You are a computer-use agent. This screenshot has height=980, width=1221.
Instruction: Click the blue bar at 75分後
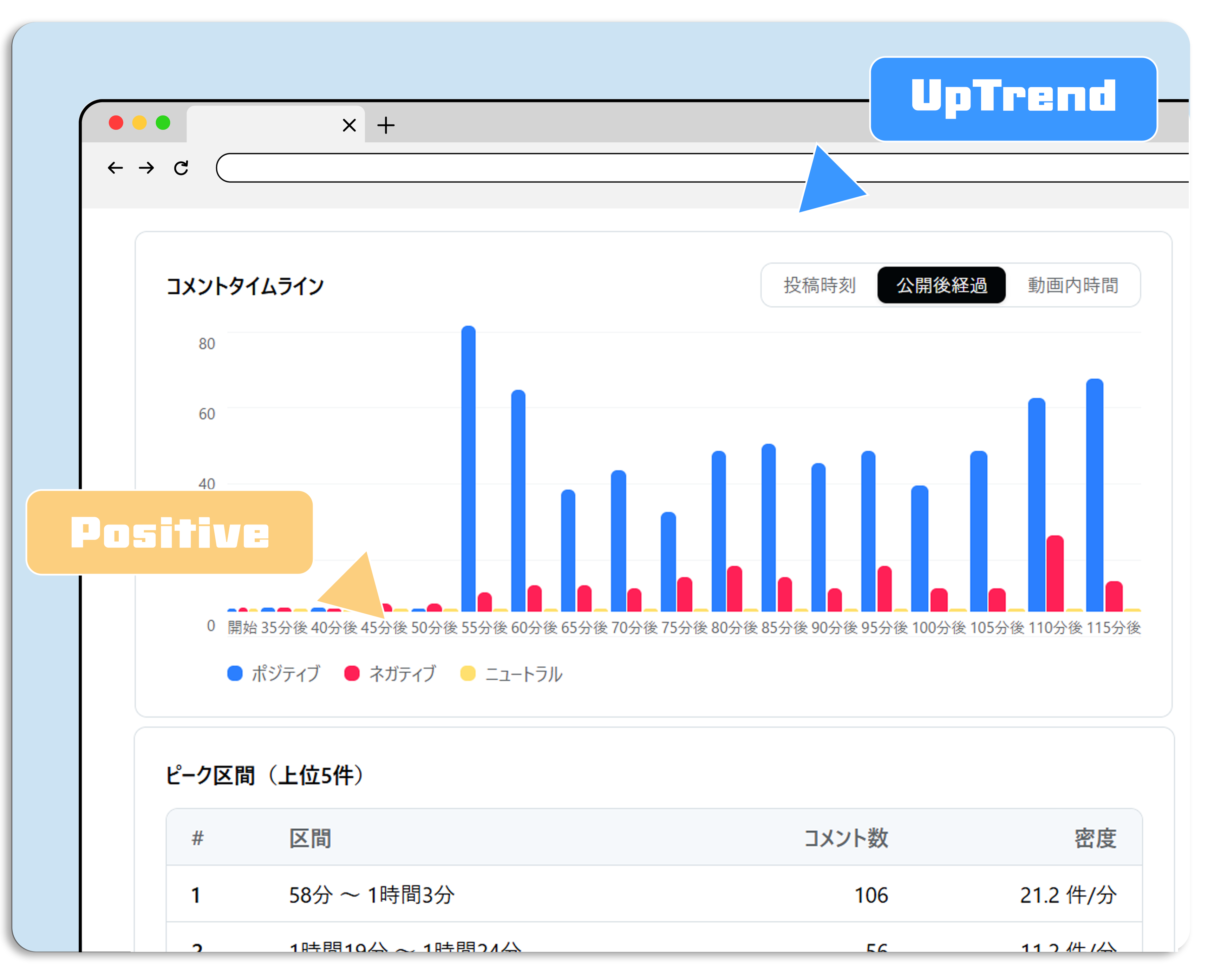coord(668,562)
